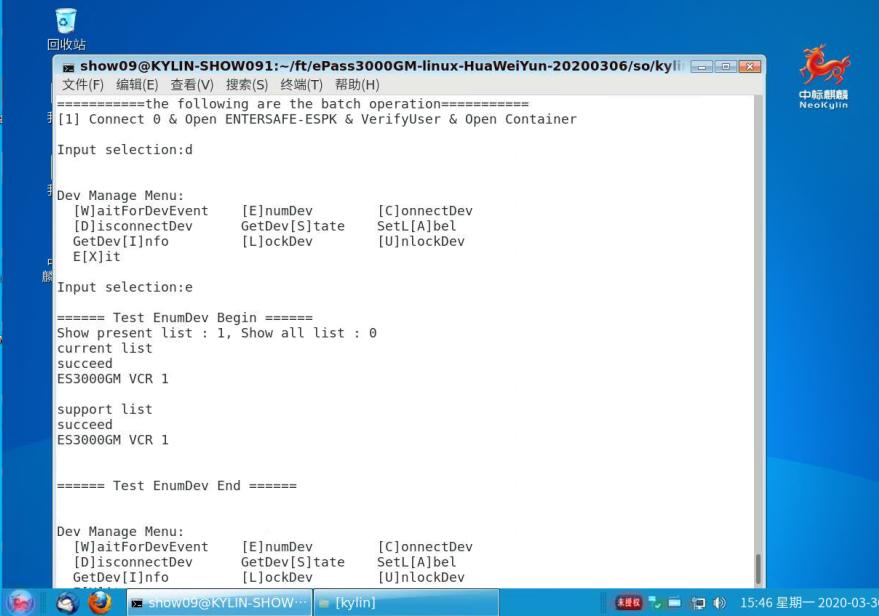
Task: Click '[D]isconnectDev' in the first menu
Action: click(132, 226)
